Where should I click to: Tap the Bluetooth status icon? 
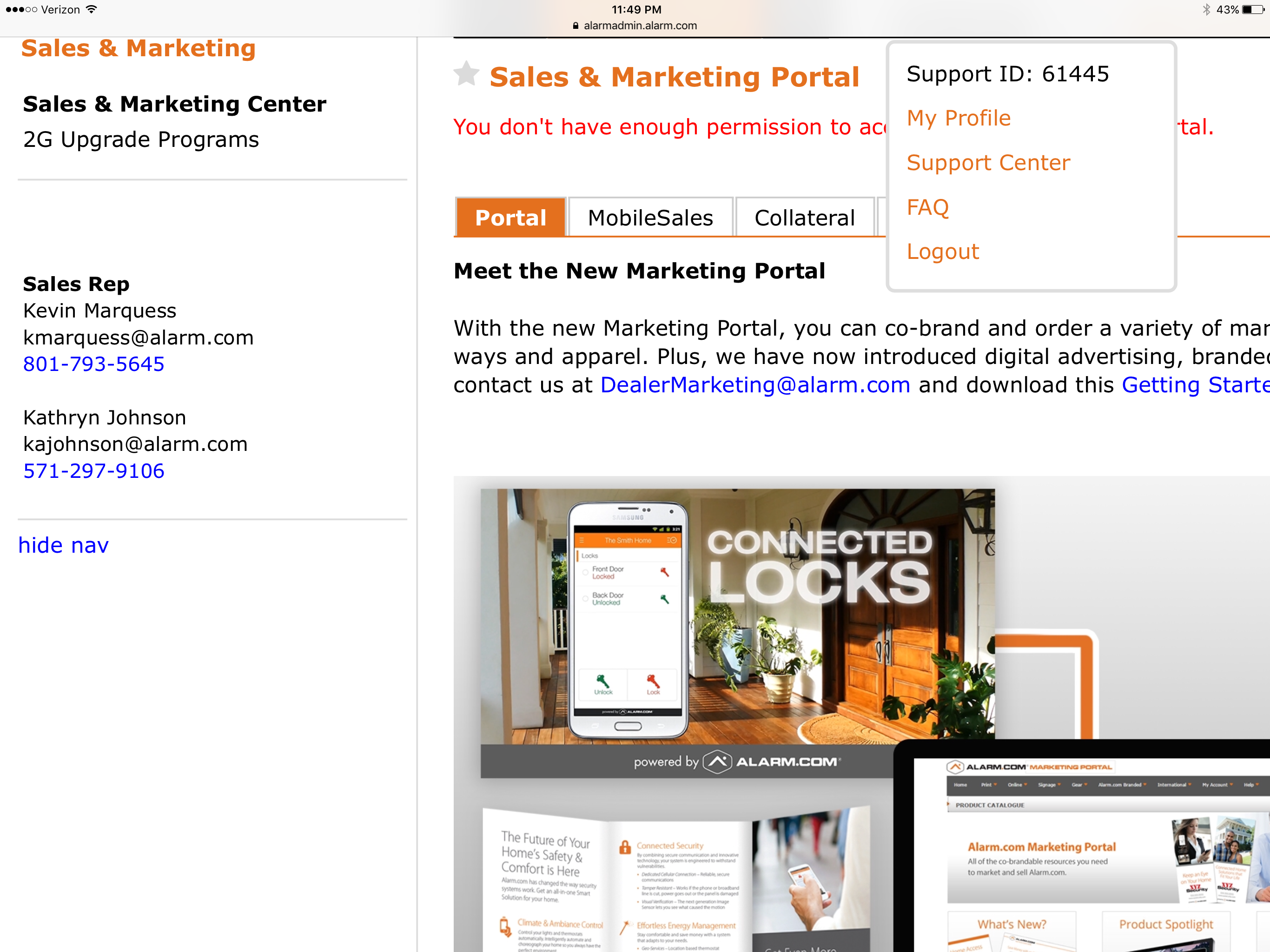1206,10
